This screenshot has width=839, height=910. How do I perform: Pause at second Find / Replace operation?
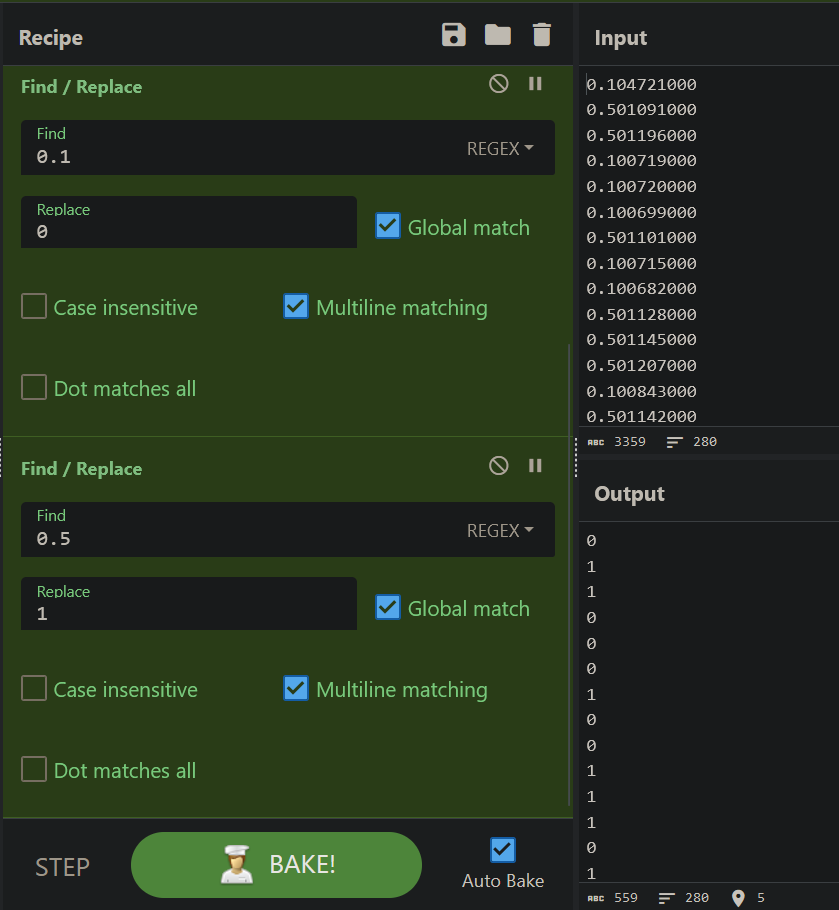point(535,466)
